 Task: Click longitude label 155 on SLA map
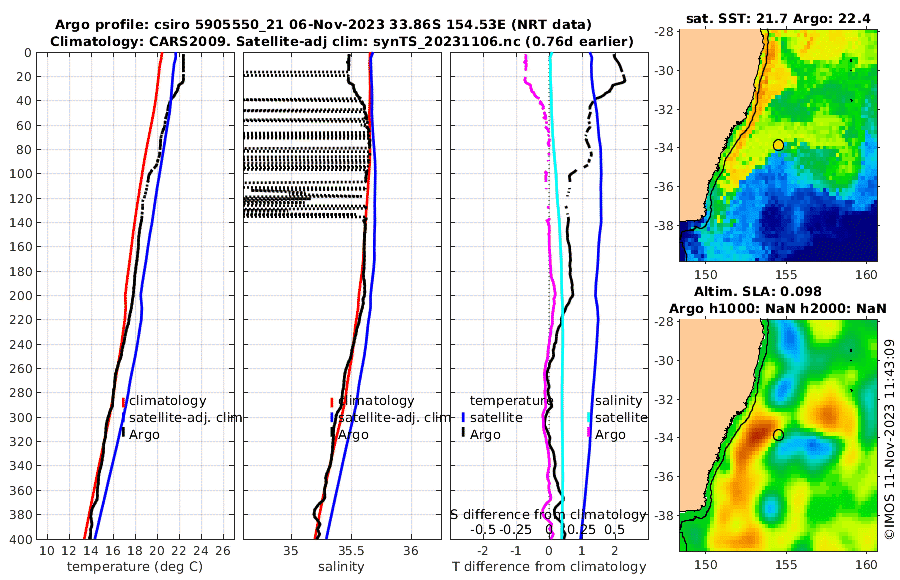786,565
